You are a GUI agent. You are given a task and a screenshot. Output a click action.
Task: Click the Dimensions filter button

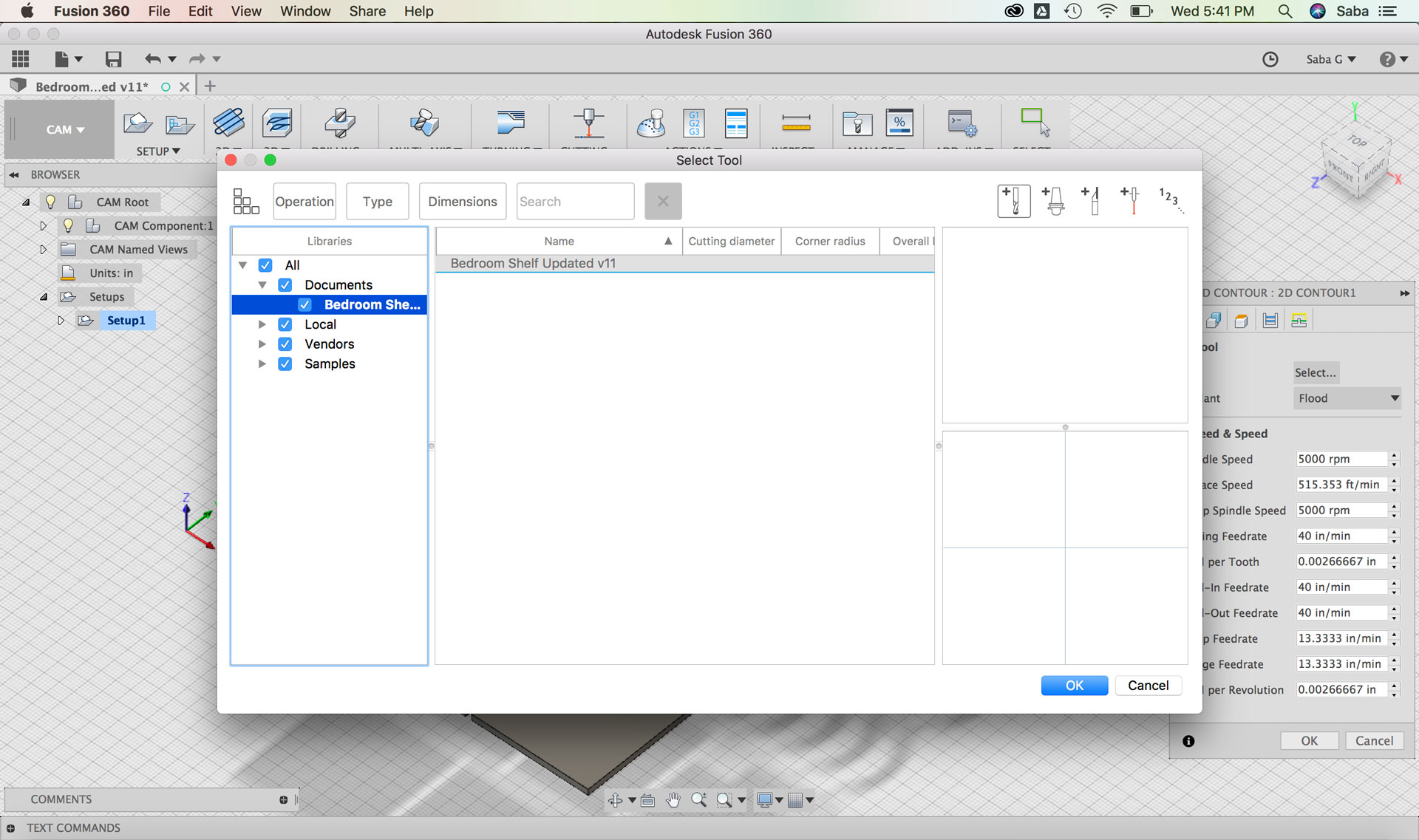(x=463, y=202)
